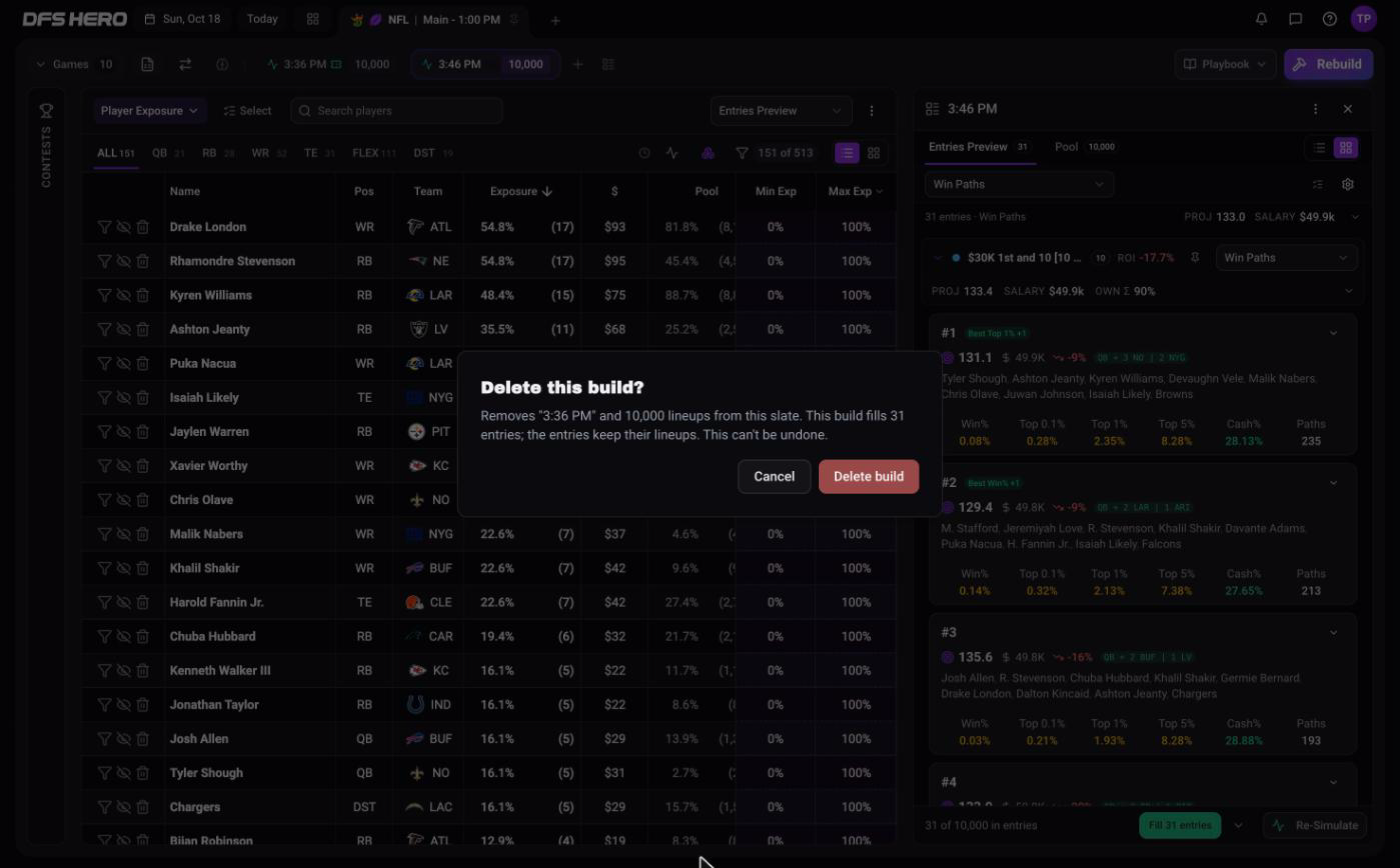Sort by the Exposure column header
Viewport: 1400px width, 868px height.
pyautogui.click(x=521, y=191)
